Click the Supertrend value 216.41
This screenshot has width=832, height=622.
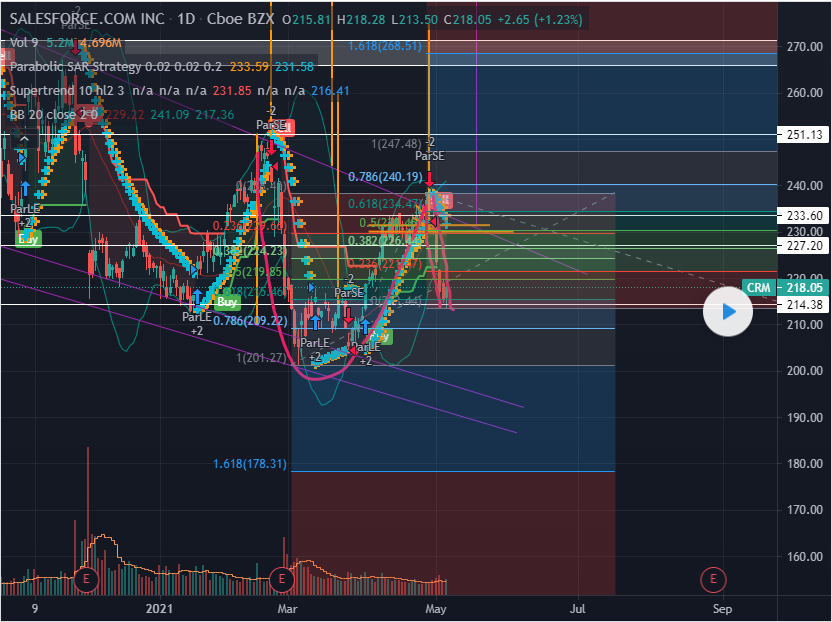pos(330,91)
